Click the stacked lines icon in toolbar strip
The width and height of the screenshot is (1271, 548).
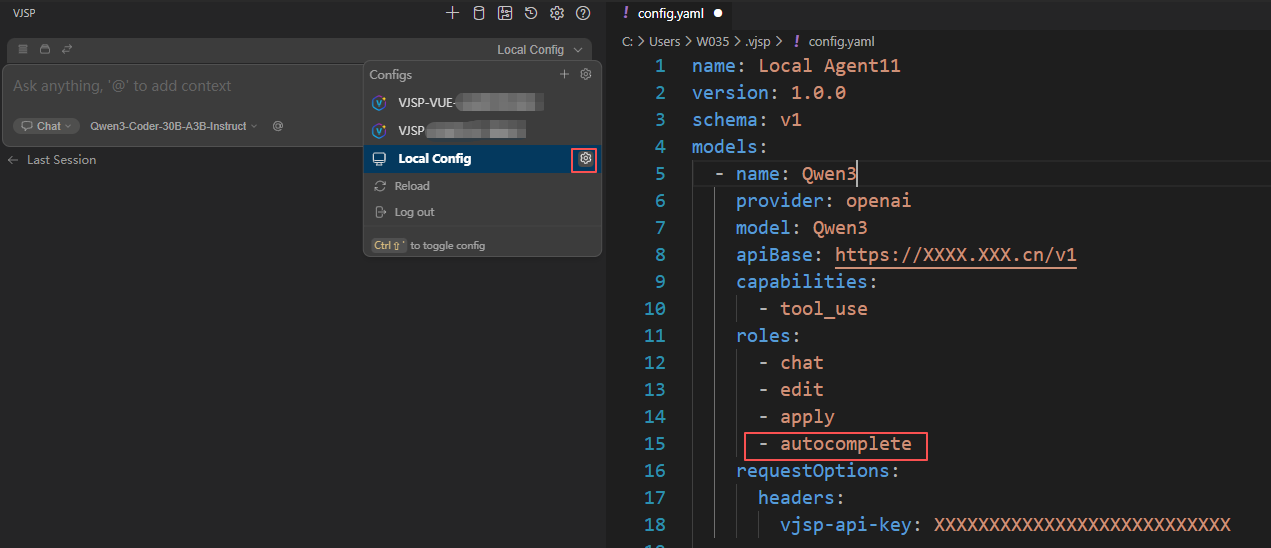23,49
